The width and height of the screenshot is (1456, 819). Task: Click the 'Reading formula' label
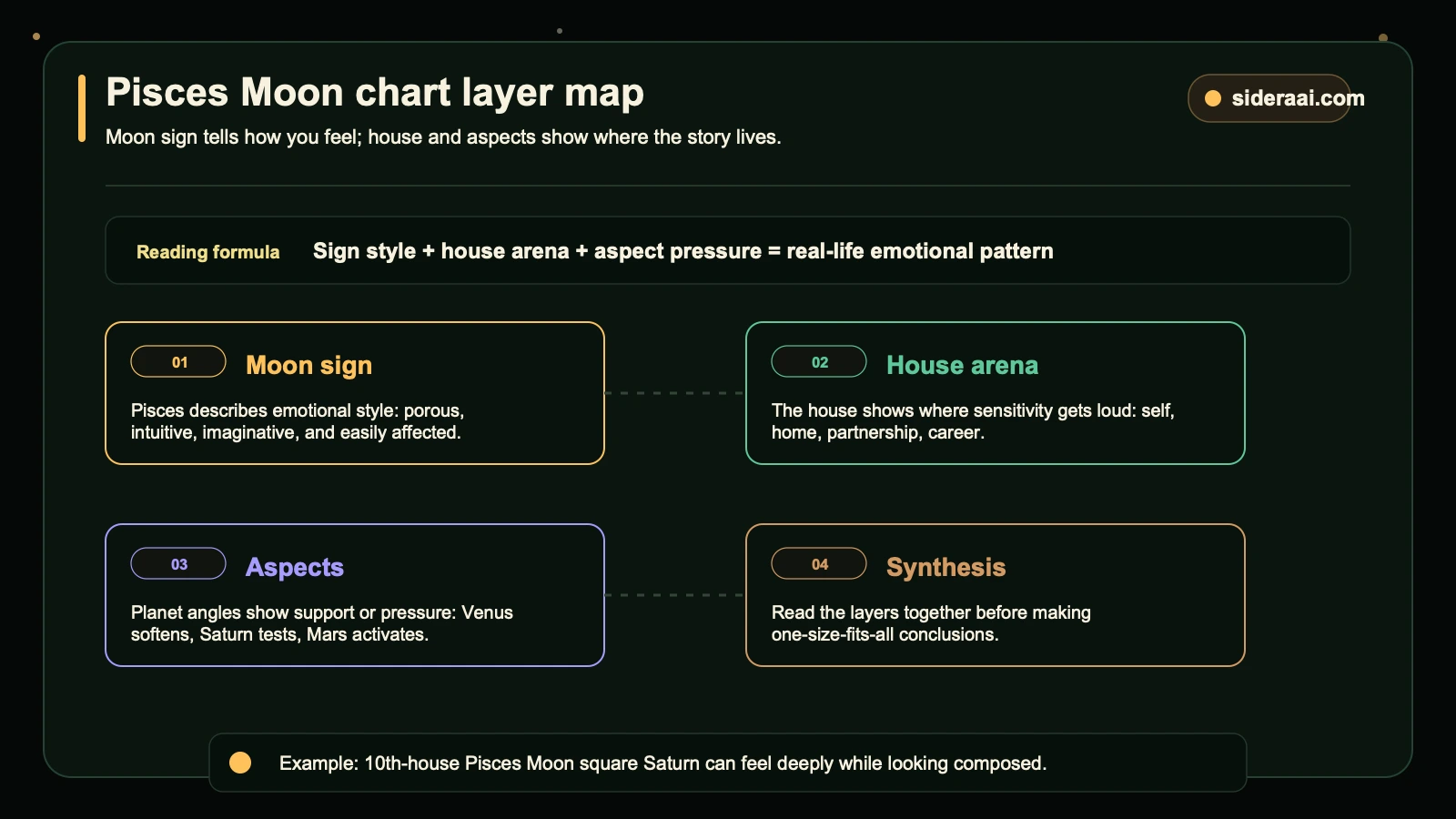[207, 252]
